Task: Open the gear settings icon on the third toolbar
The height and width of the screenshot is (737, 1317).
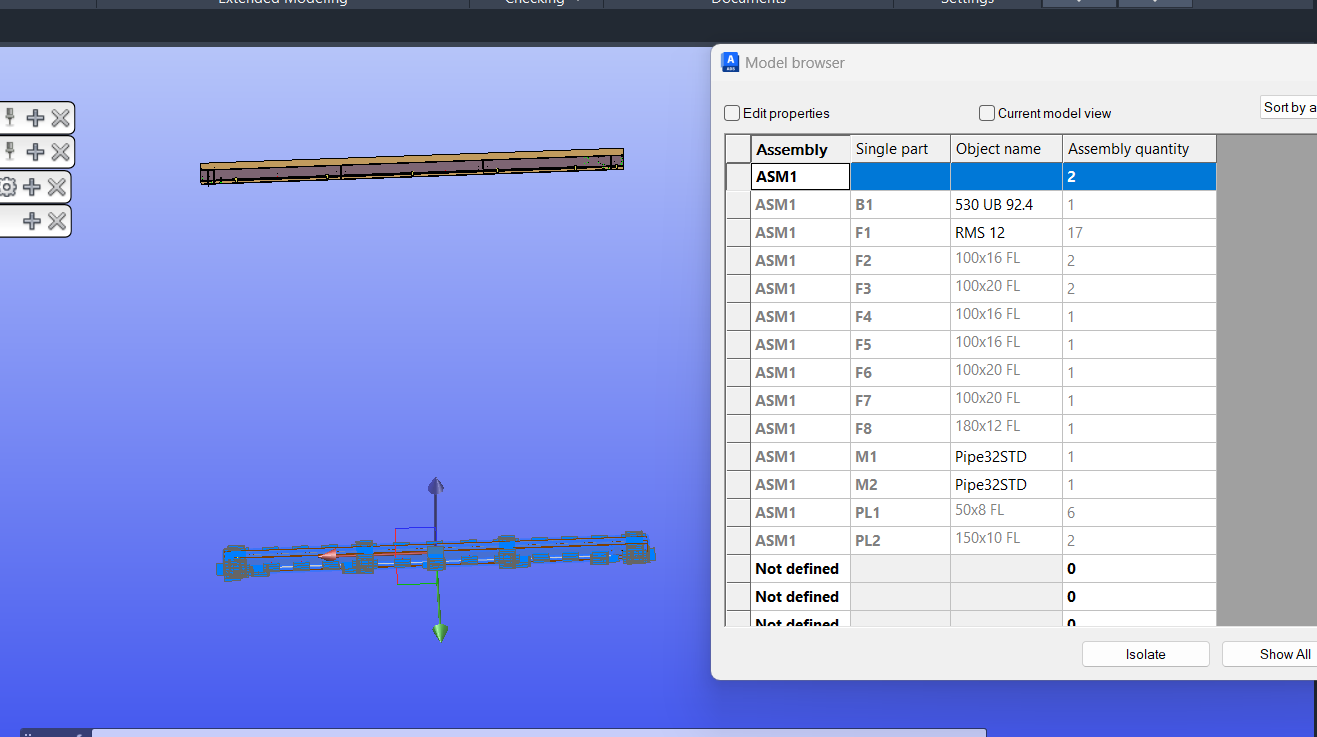Action: click(x=10, y=186)
